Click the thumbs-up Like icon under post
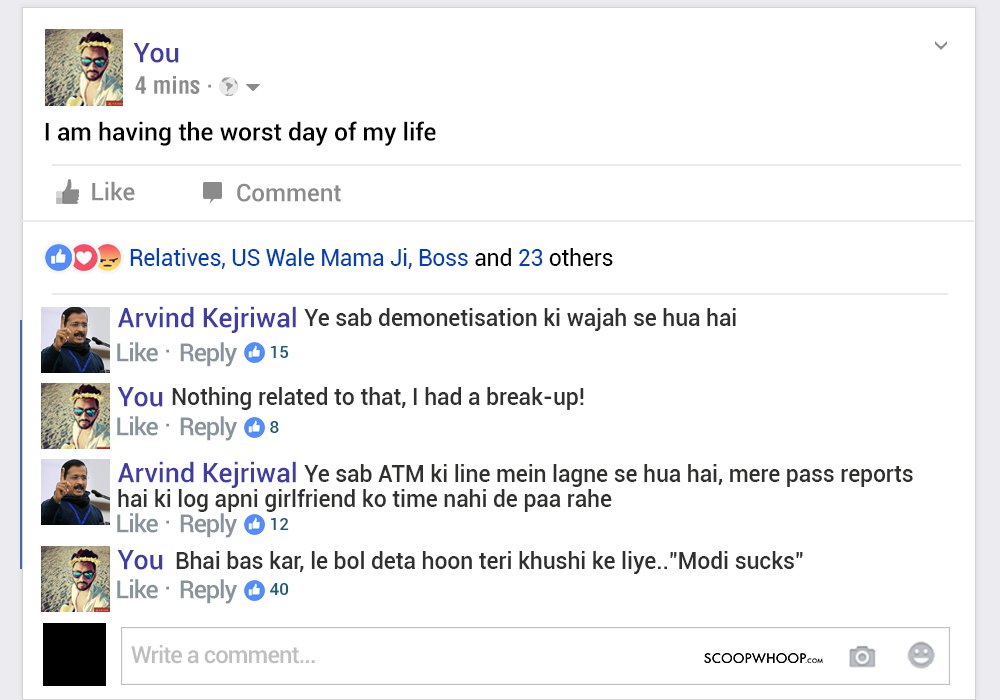Screen dimensions: 1000x700 (x=68, y=192)
